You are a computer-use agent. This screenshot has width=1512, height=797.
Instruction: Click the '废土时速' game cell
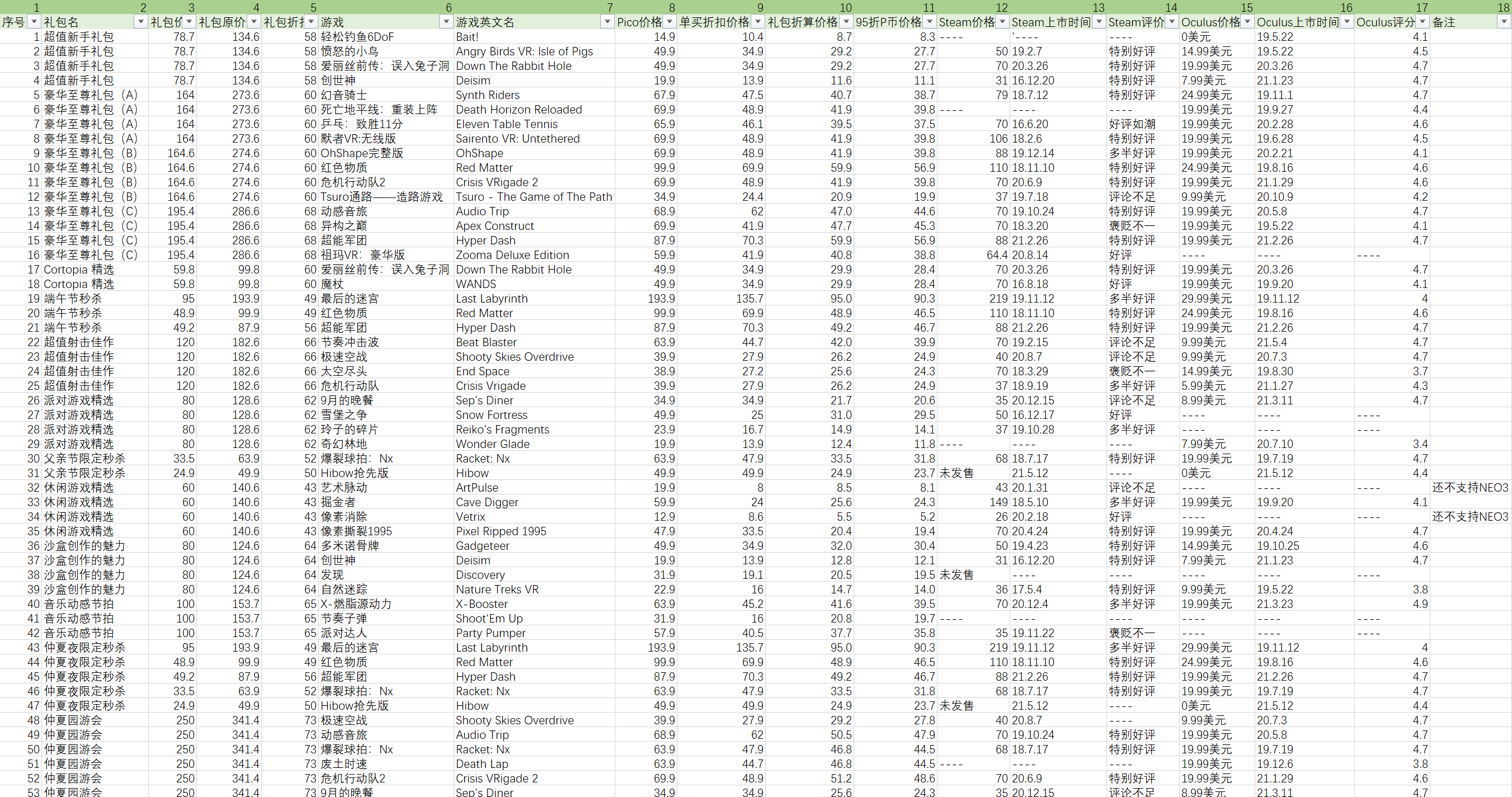pyautogui.click(x=386, y=763)
